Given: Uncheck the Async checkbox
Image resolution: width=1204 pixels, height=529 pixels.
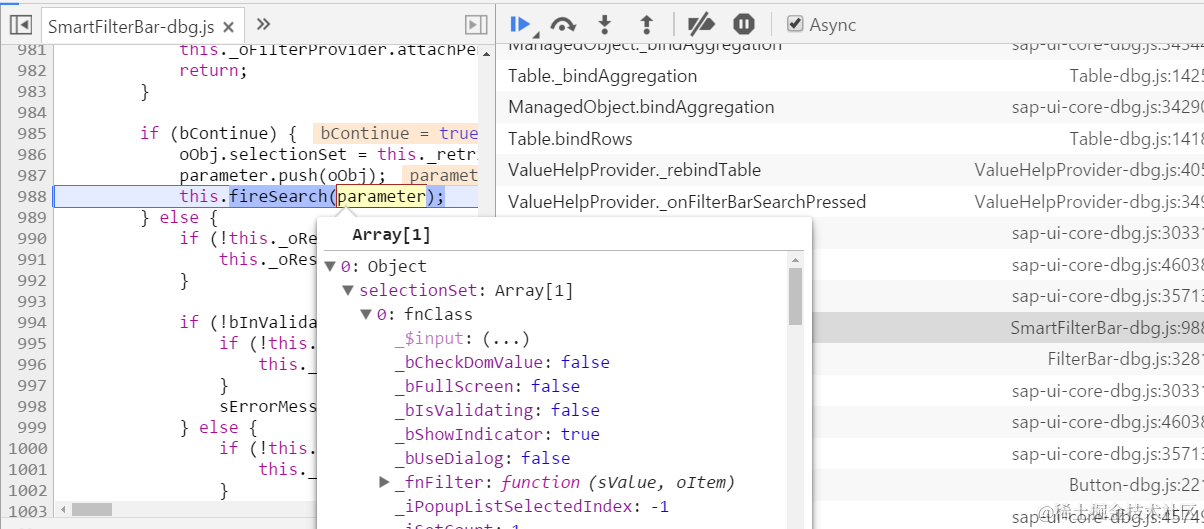Looking at the screenshot, I should tap(795, 24).
